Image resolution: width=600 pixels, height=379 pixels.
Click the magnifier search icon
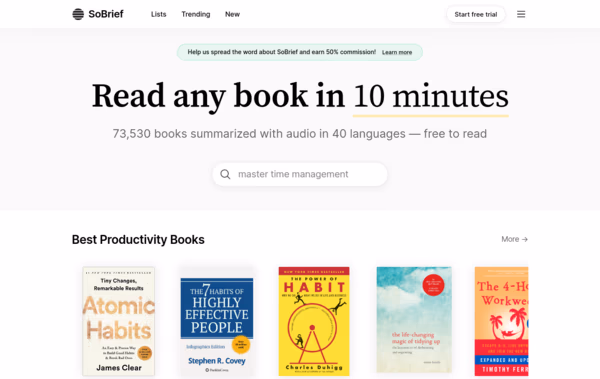[225, 174]
